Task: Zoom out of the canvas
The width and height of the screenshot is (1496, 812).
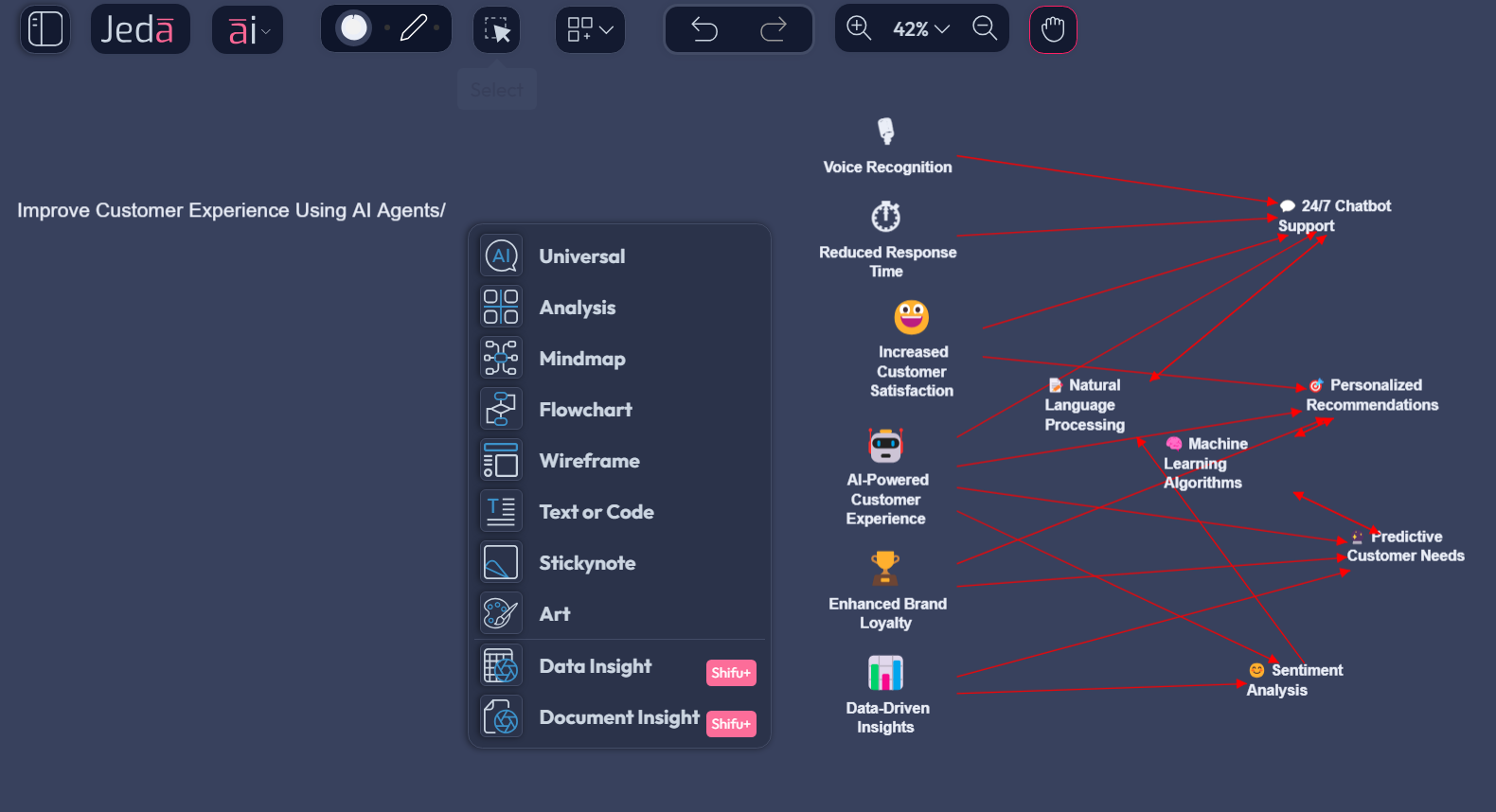Action: coord(985,28)
